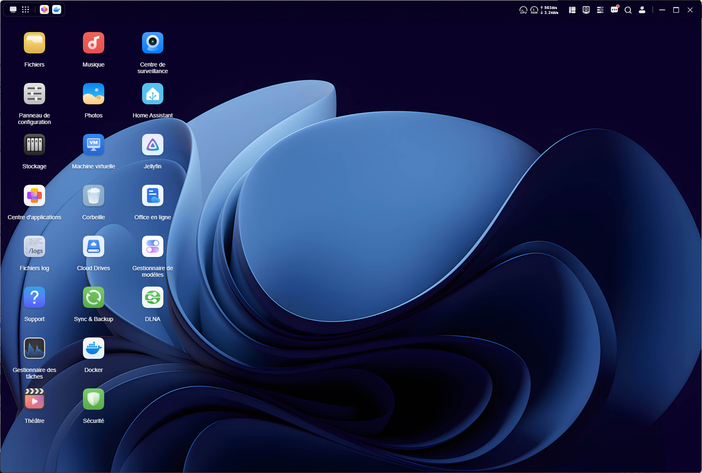Open the user account menu
Screen dimensions: 702x473
(642, 10)
